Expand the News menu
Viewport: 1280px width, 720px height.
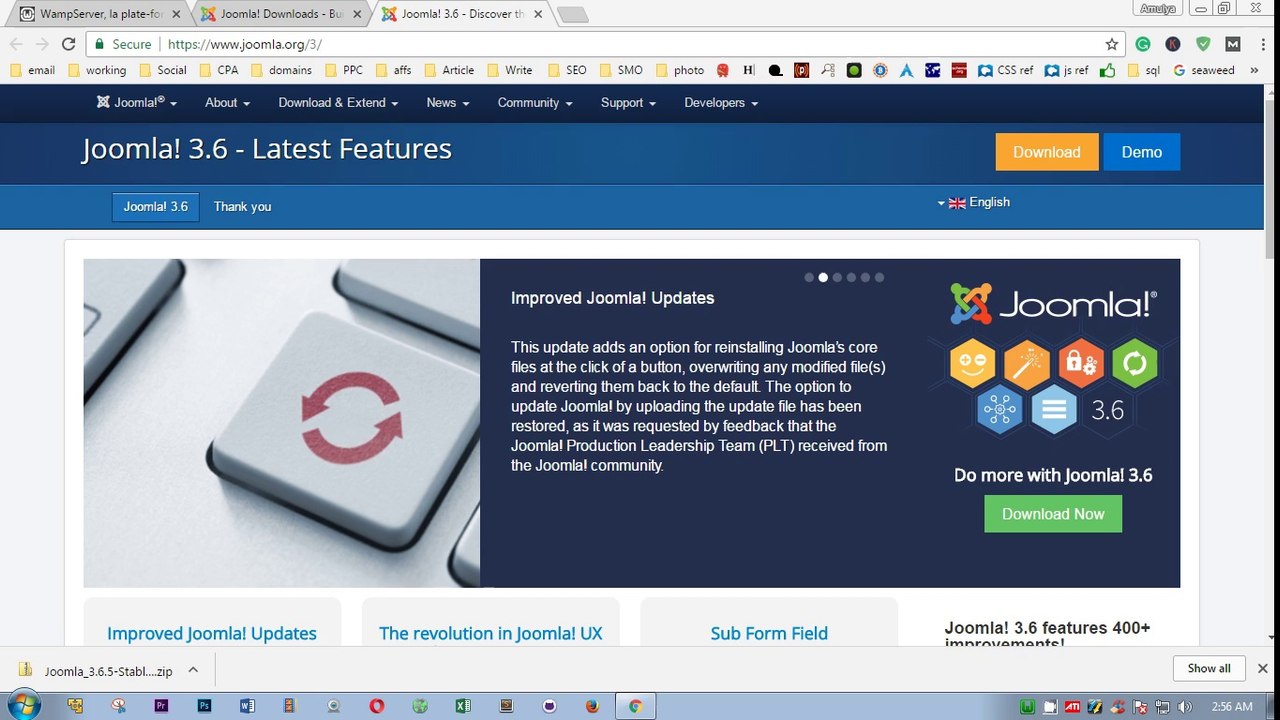coord(448,102)
